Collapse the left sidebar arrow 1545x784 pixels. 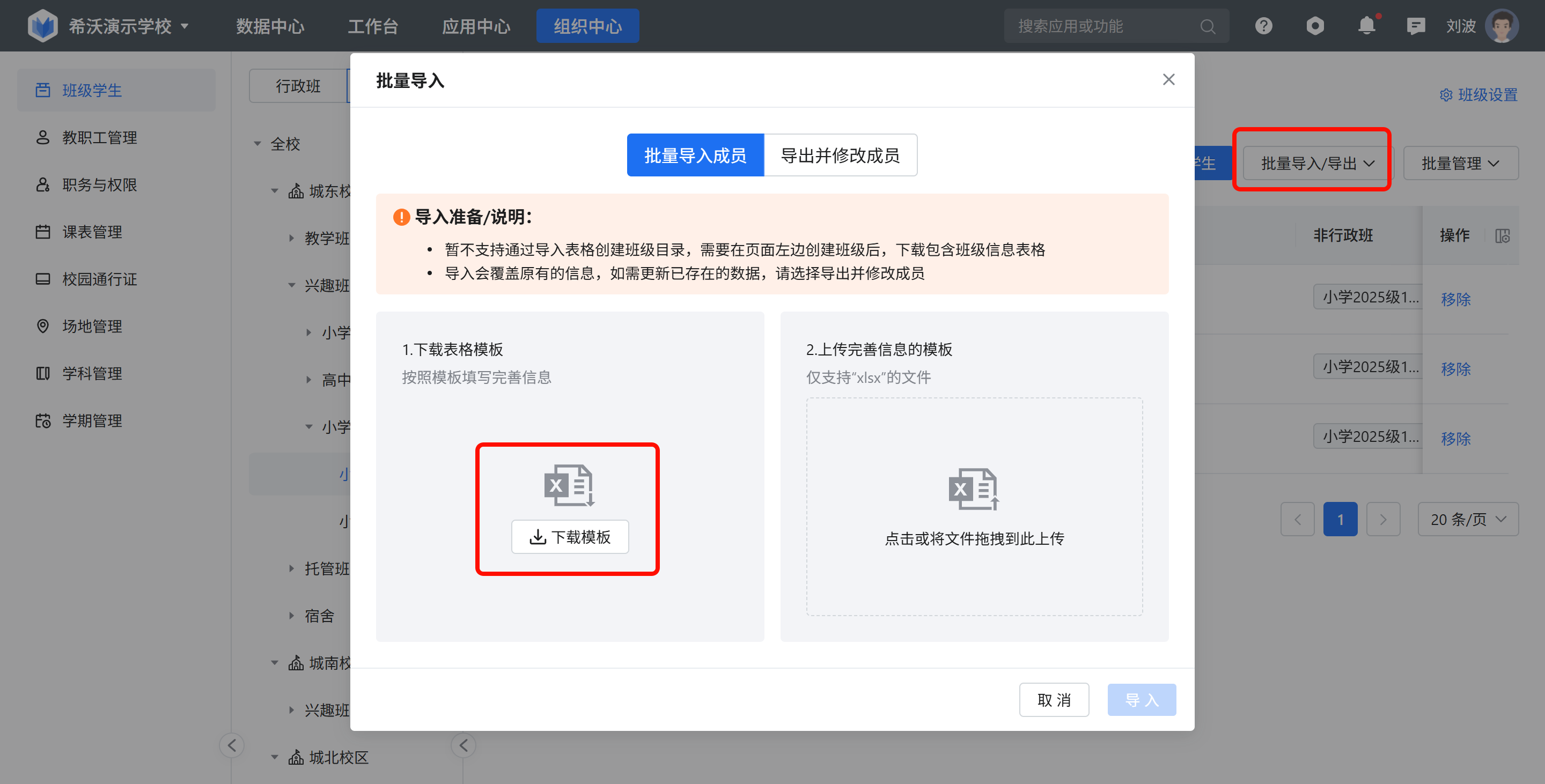pyautogui.click(x=232, y=745)
